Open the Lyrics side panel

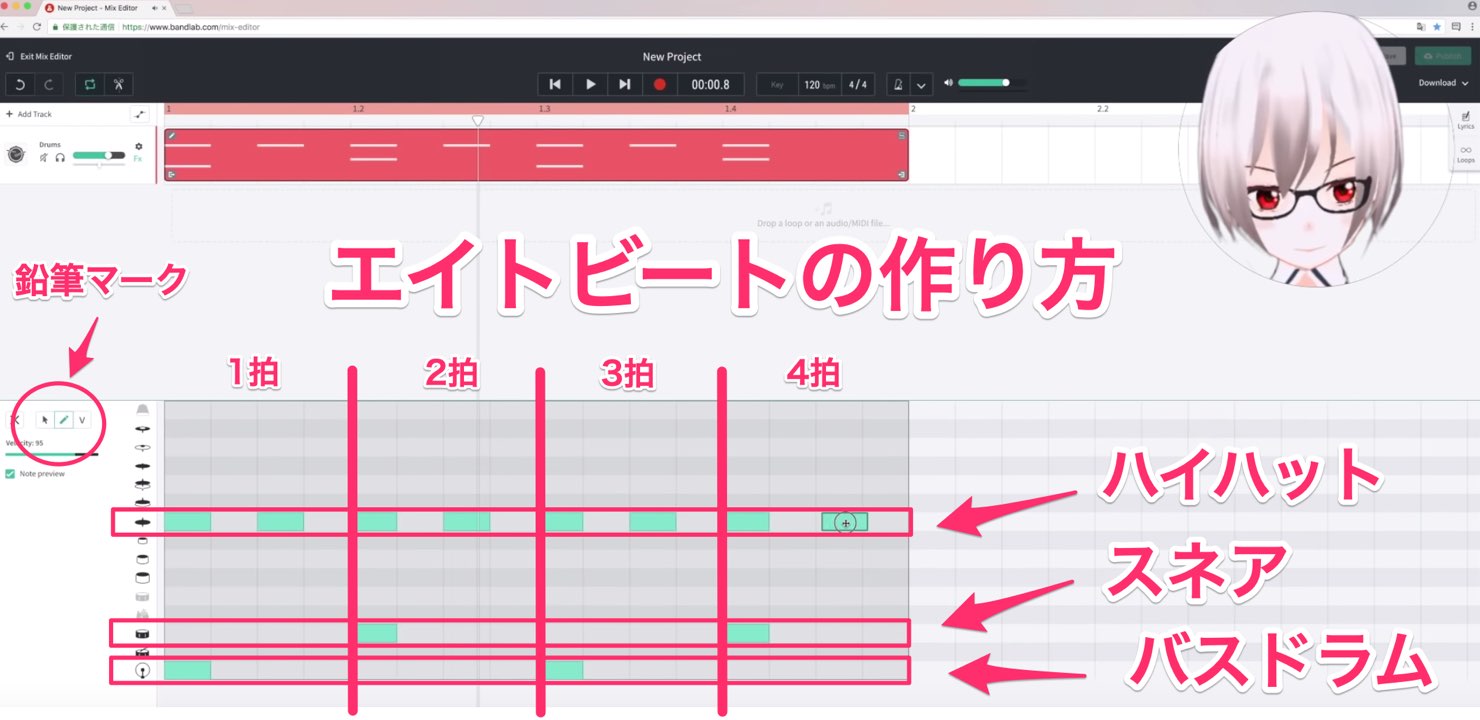tap(1465, 120)
